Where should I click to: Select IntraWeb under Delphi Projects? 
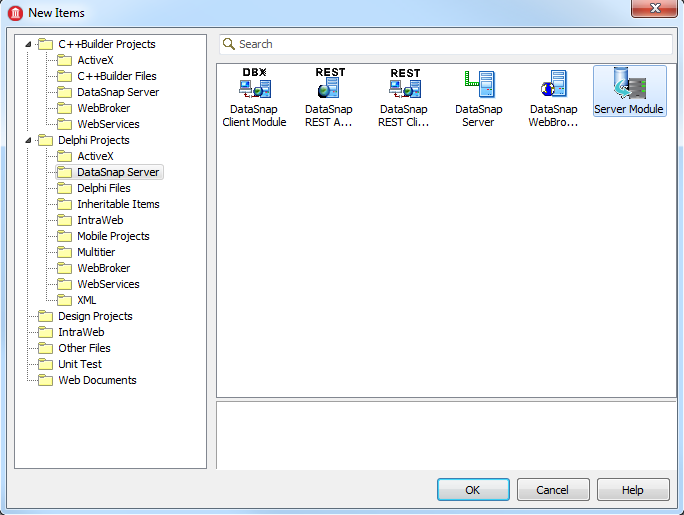(x=100, y=220)
